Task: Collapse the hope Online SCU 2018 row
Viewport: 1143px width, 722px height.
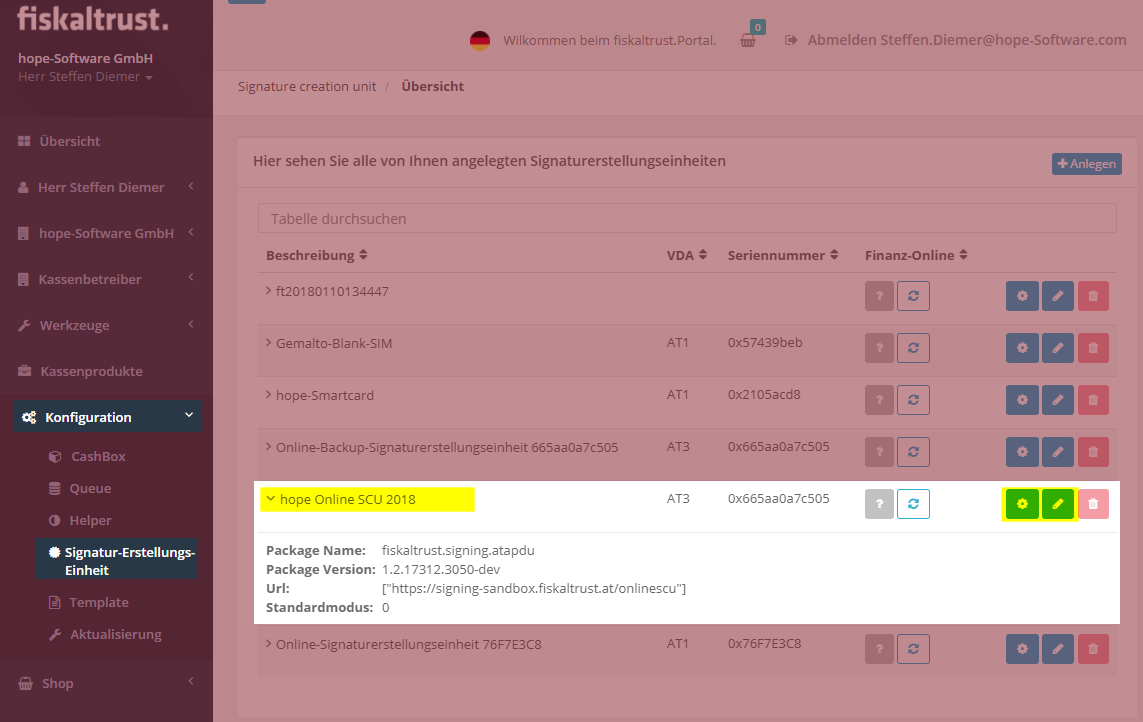Action: 270,499
